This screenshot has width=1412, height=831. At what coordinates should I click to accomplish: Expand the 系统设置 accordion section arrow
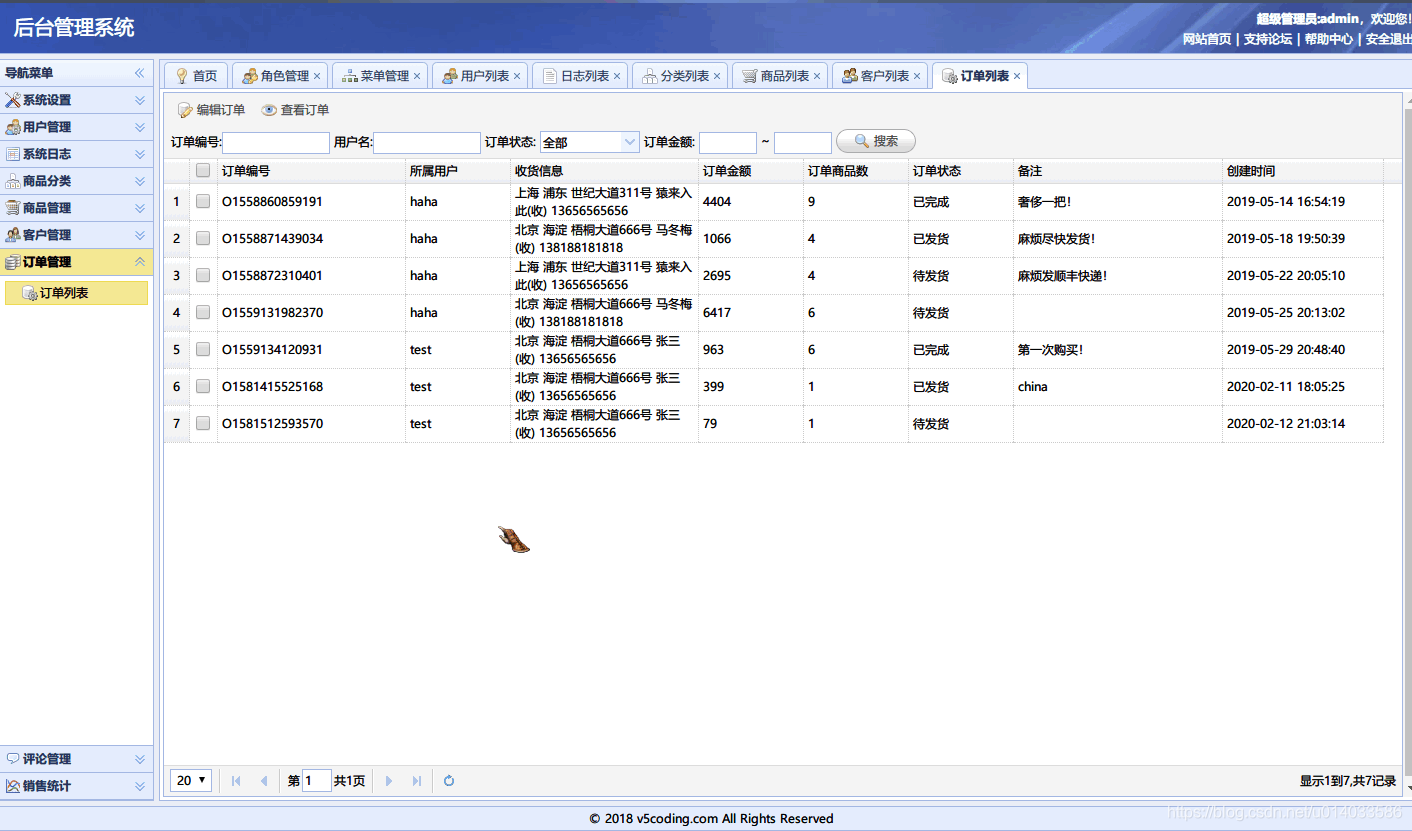pos(140,100)
